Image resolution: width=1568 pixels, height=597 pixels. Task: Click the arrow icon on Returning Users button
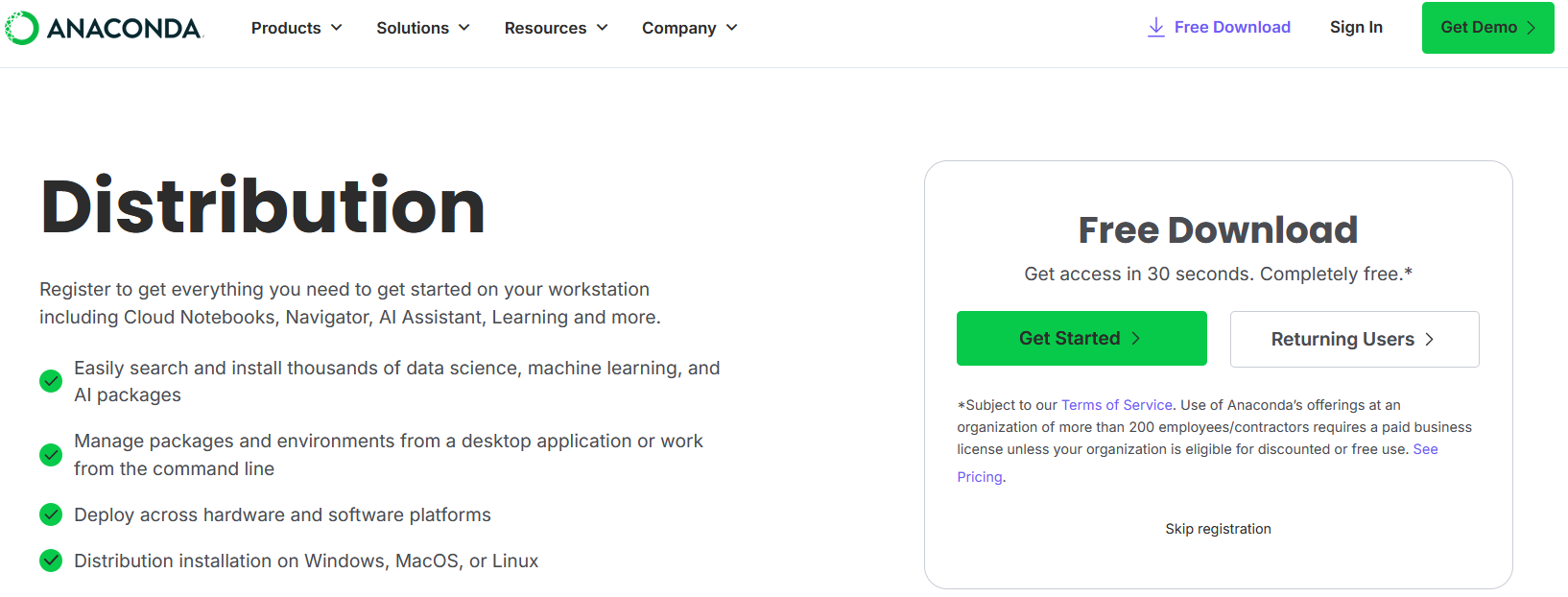1429,339
